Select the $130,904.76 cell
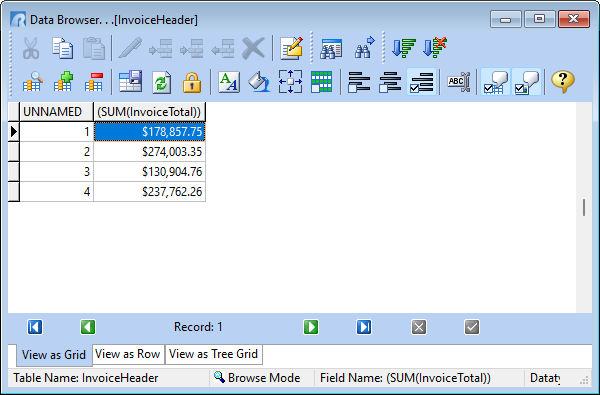This screenshot has height=395, width=600. pyautogui.click(x=150, y=171)
